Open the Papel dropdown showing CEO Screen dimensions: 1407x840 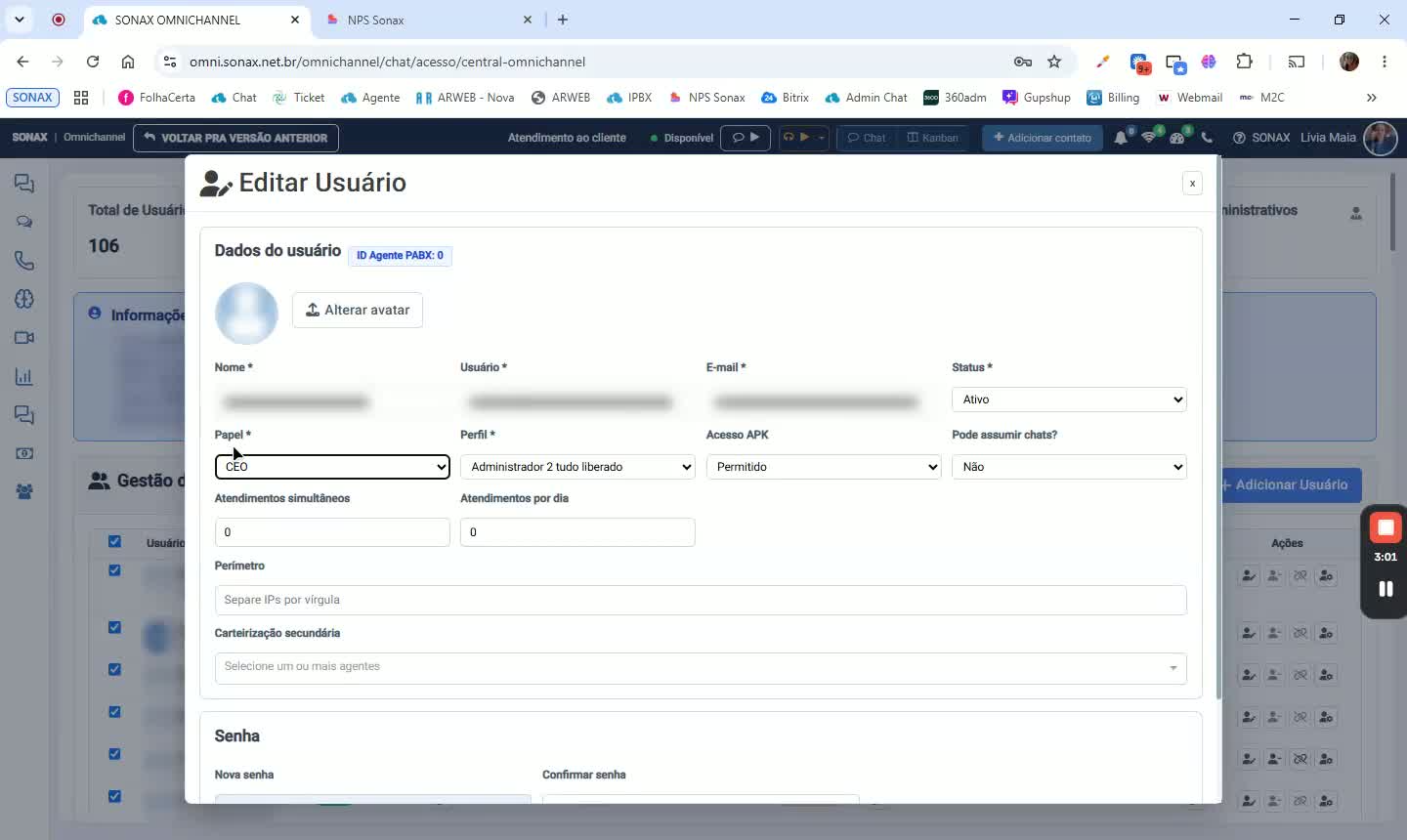tap(332, 467)
